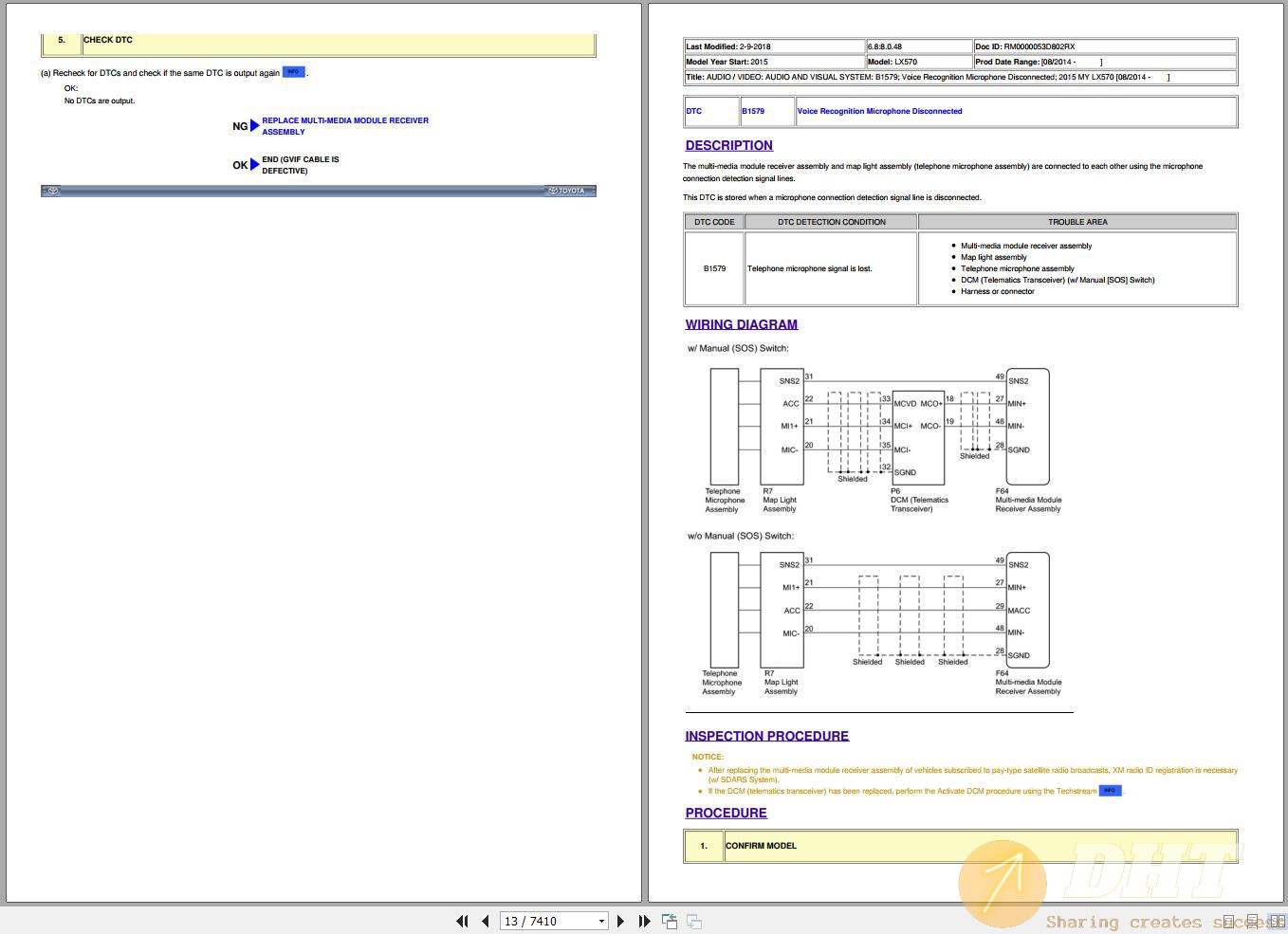1288x934 pixels.
Task: Click the OK arrow indicator
Action: pyautogui.click(x=254, y=165)
